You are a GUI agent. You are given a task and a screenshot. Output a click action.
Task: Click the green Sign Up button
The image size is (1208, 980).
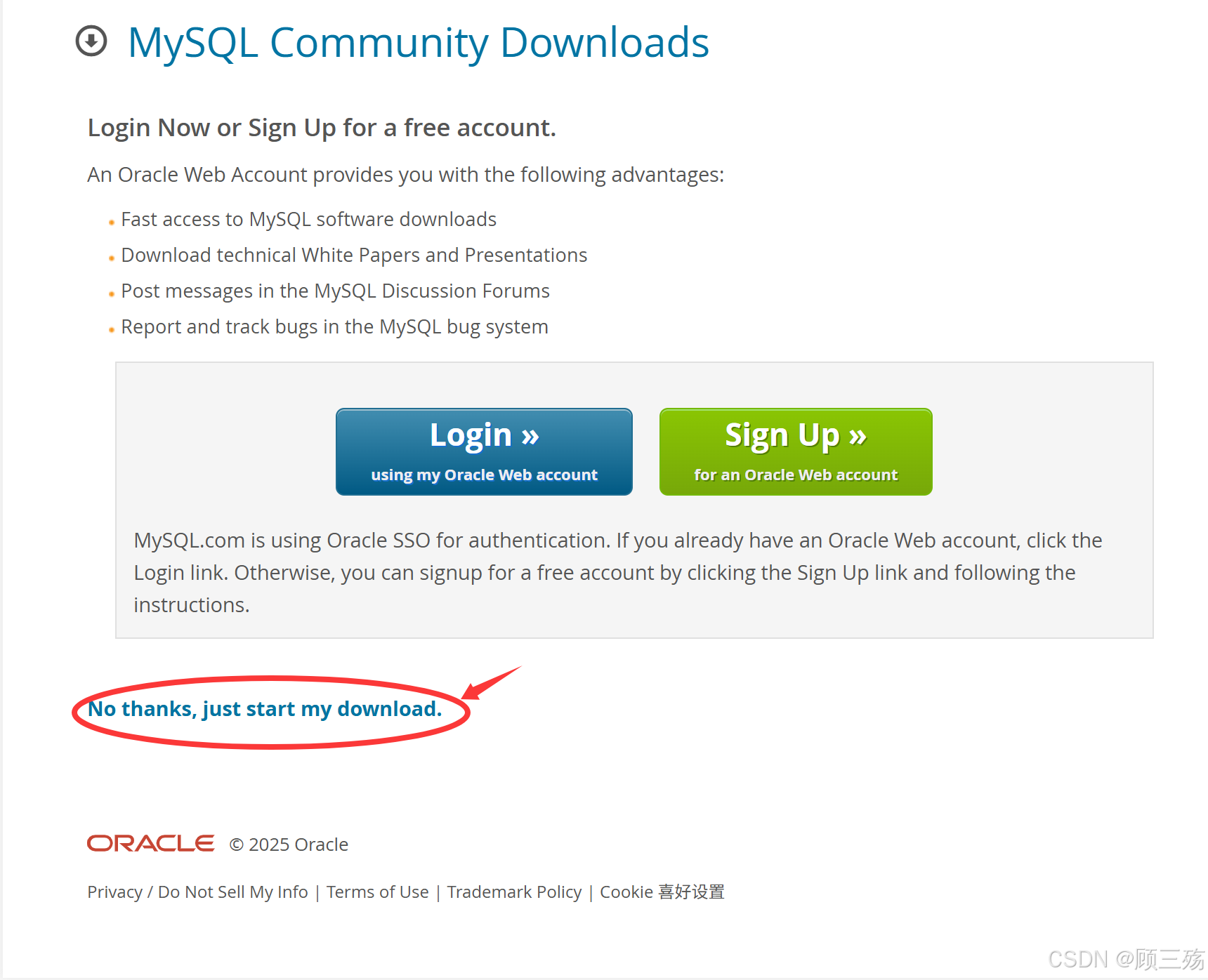(796, 451)
